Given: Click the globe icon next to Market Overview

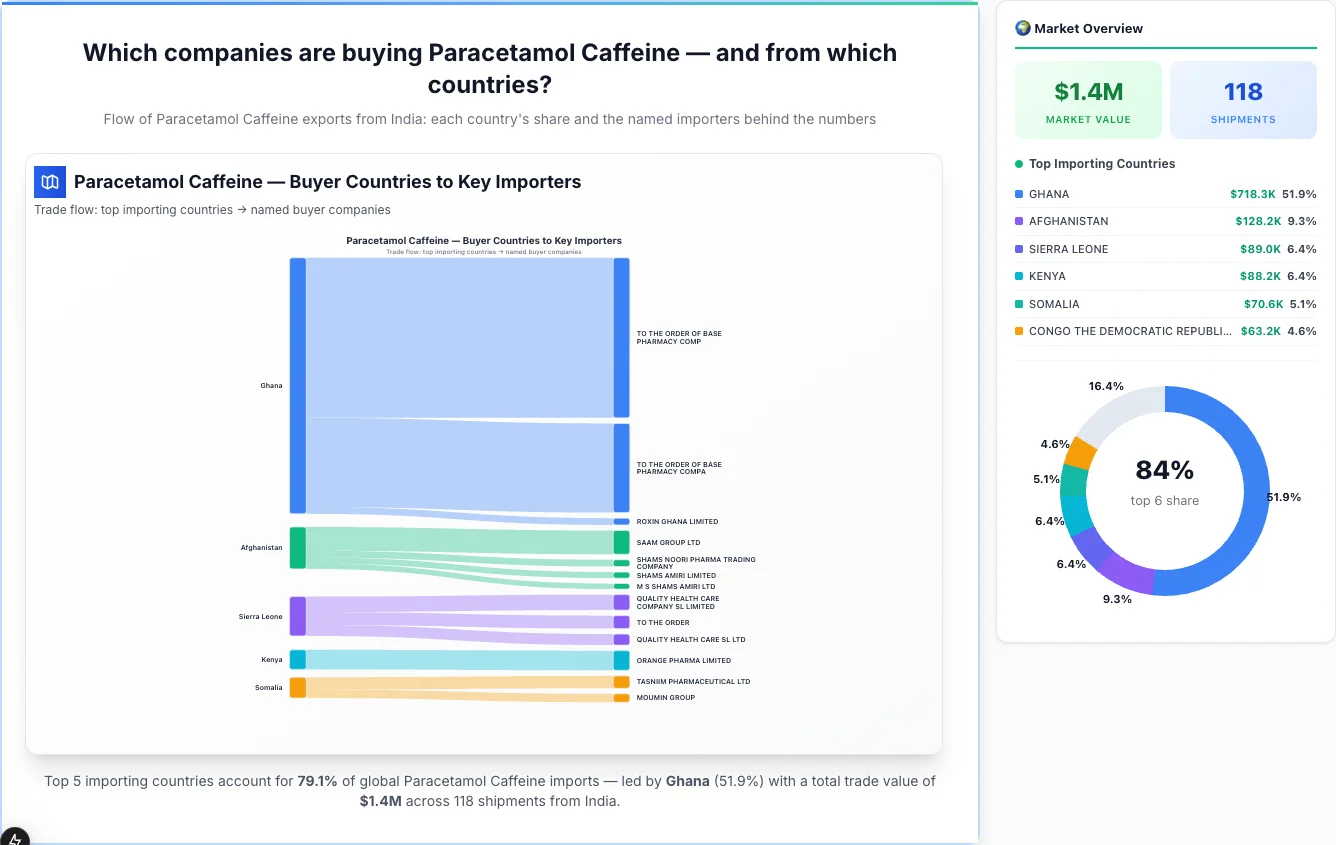Looking at the screenshot, I should coord(1022,28).
